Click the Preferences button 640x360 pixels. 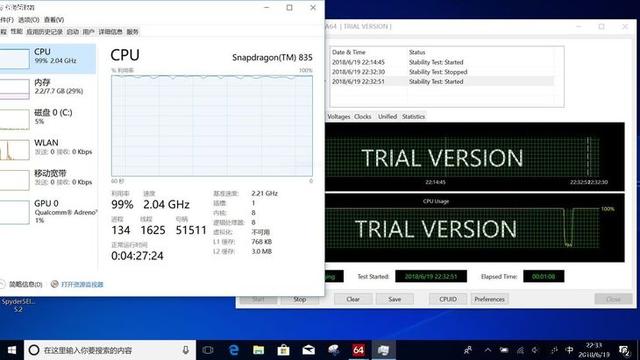pos(489,299)
